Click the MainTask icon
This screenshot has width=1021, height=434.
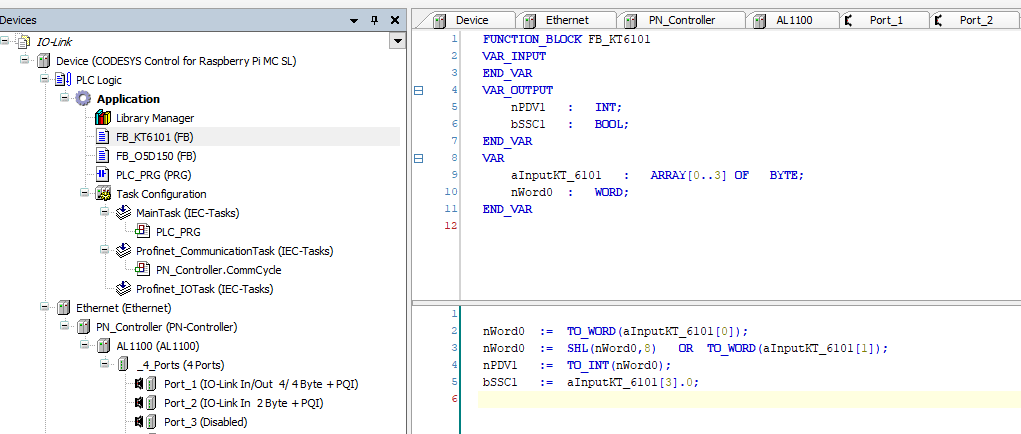(x=123, y=212)
